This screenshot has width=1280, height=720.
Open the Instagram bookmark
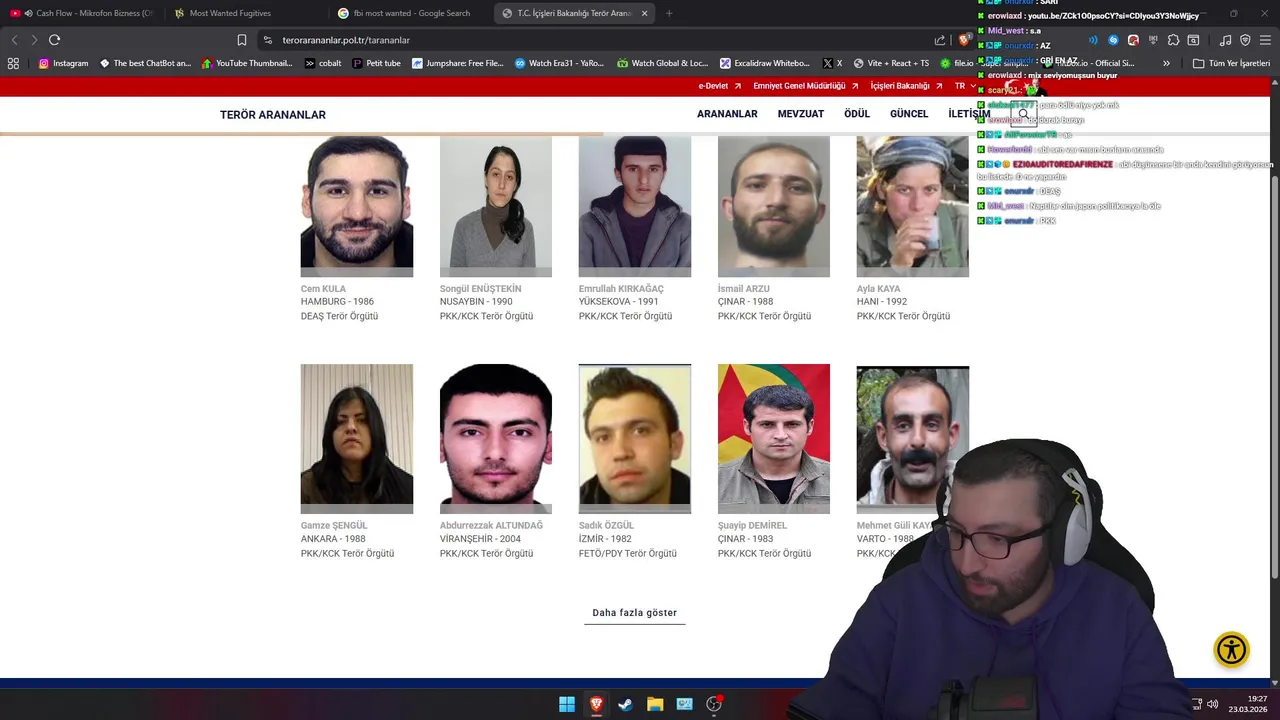[64, 63]
